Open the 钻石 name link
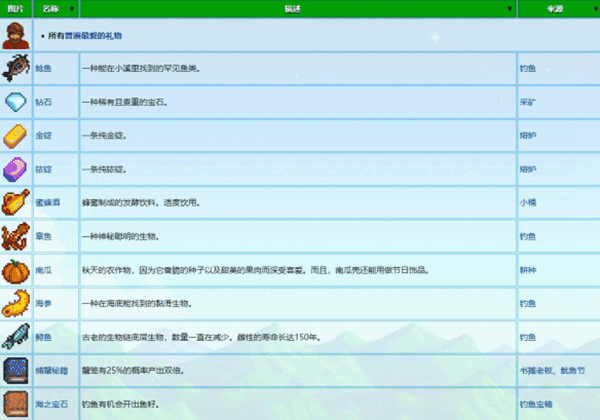The image size is (600, 420). [x=43, y=102]
